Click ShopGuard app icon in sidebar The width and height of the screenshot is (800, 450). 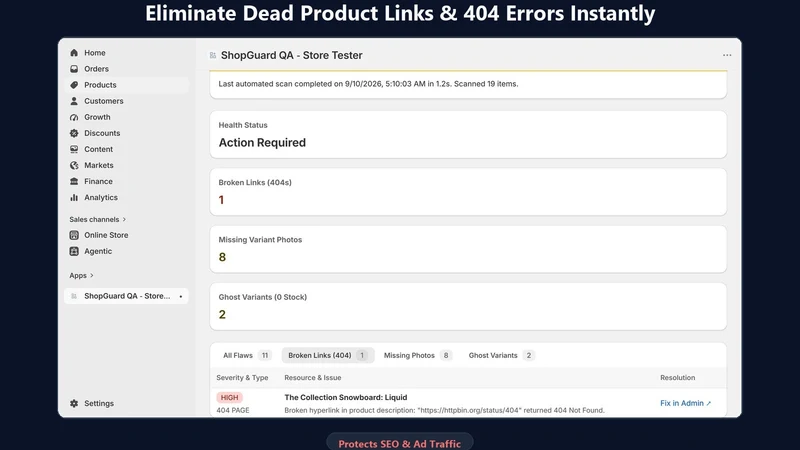(x=74, y=296)
